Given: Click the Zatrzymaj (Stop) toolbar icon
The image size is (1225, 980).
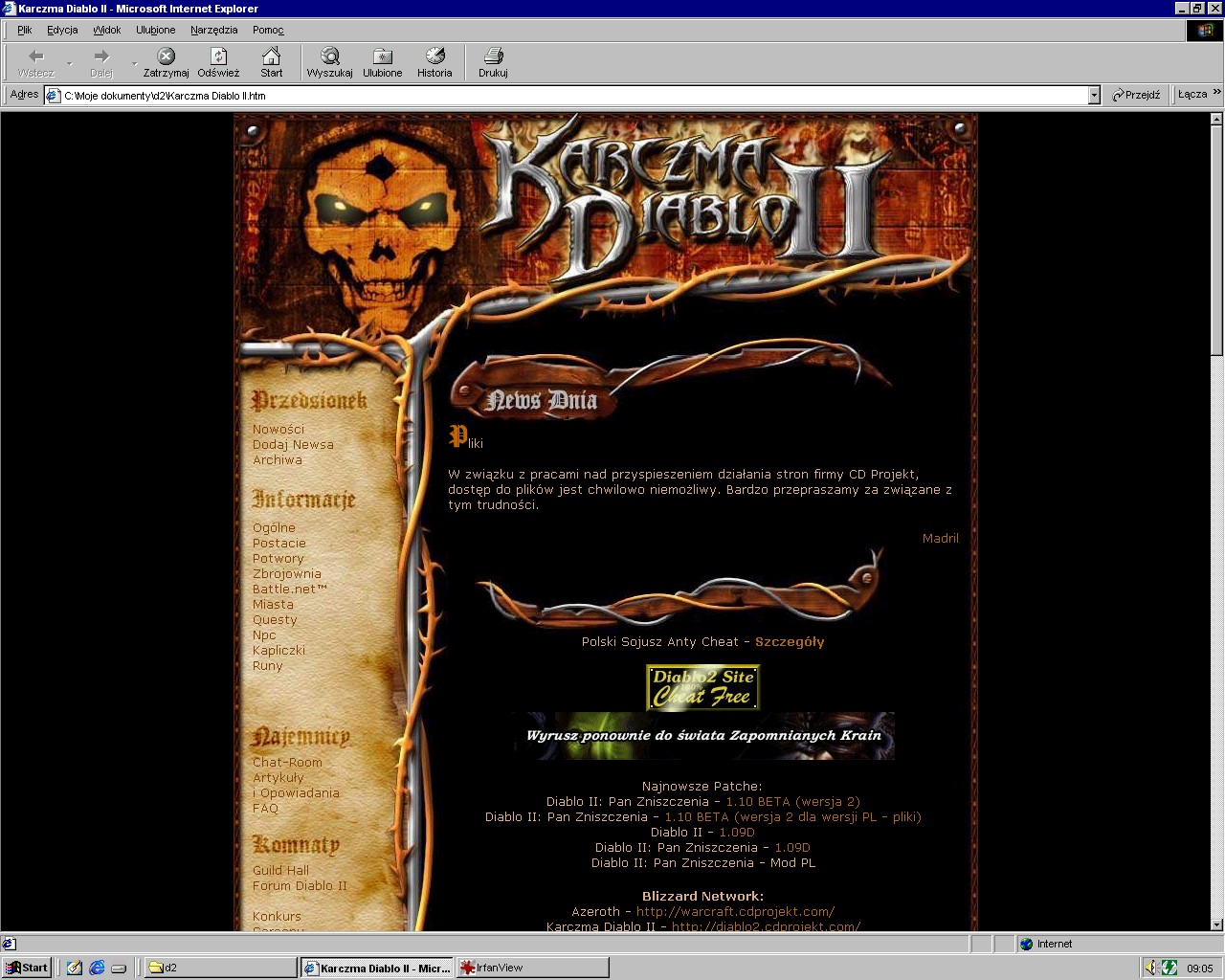Looking at the screenshot, I should point(166,61).
